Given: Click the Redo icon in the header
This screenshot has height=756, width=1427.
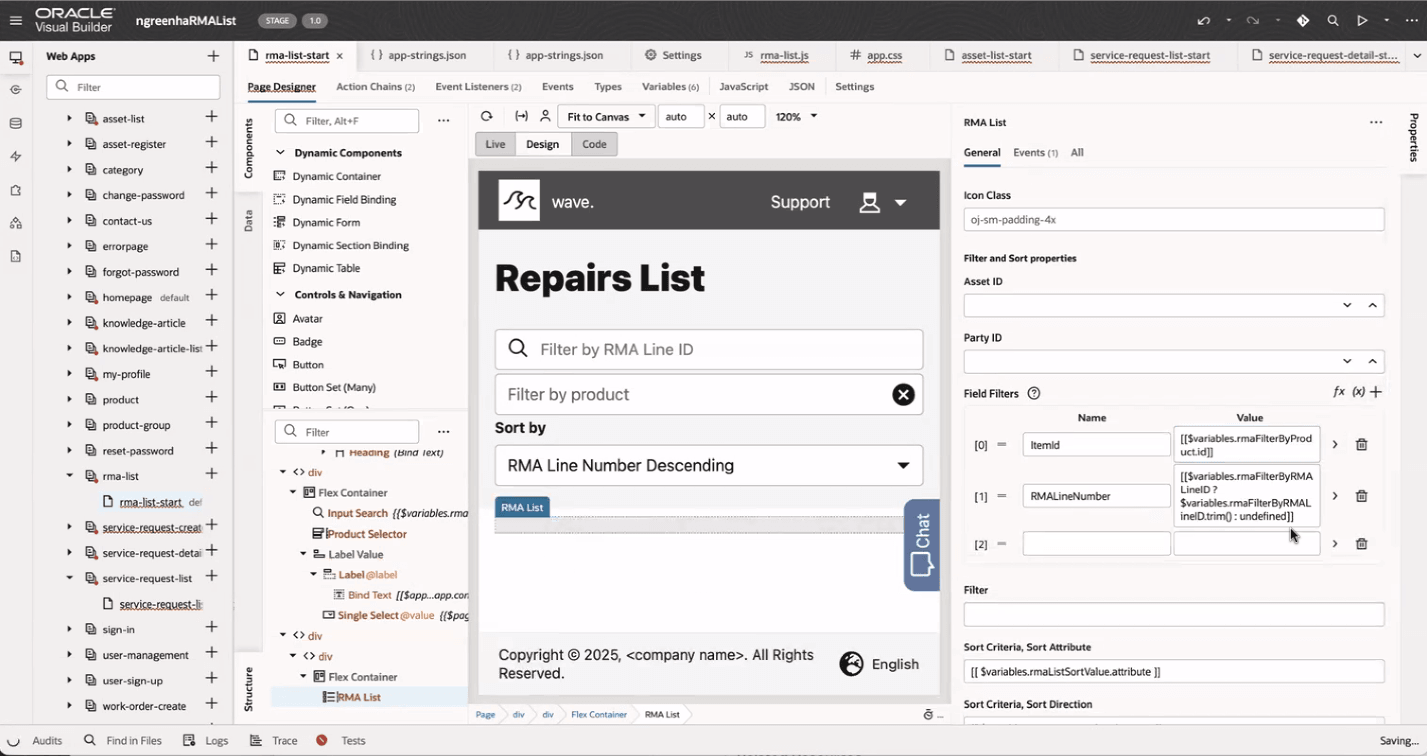Looking at the screenshot, I should tap(1254, 20).
